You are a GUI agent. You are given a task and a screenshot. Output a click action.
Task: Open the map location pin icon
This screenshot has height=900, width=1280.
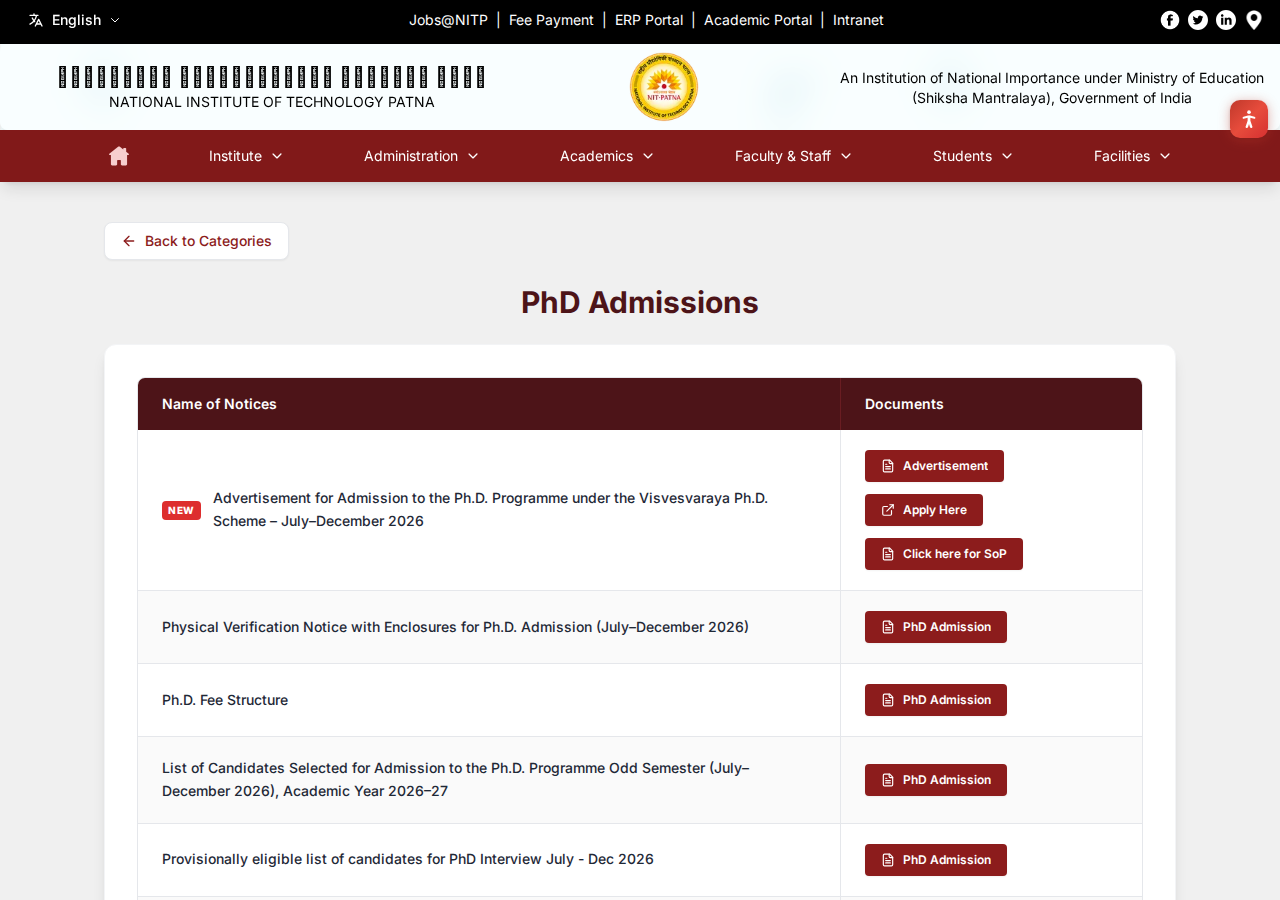point(1254,20)
